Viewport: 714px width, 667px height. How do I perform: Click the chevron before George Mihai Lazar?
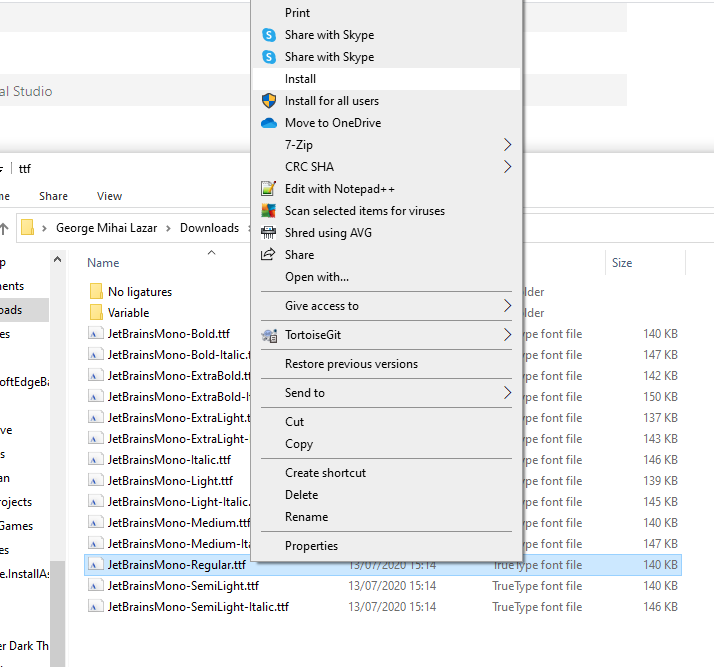[x=44, y=228]
